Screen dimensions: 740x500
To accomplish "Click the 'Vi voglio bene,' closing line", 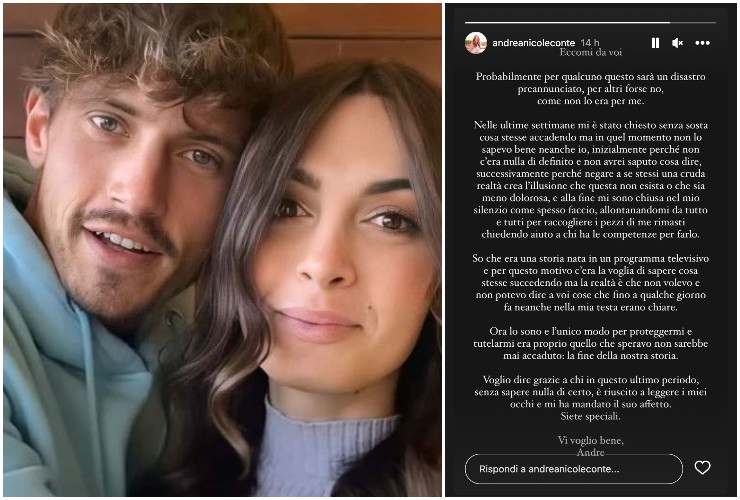I will point(590,441).
